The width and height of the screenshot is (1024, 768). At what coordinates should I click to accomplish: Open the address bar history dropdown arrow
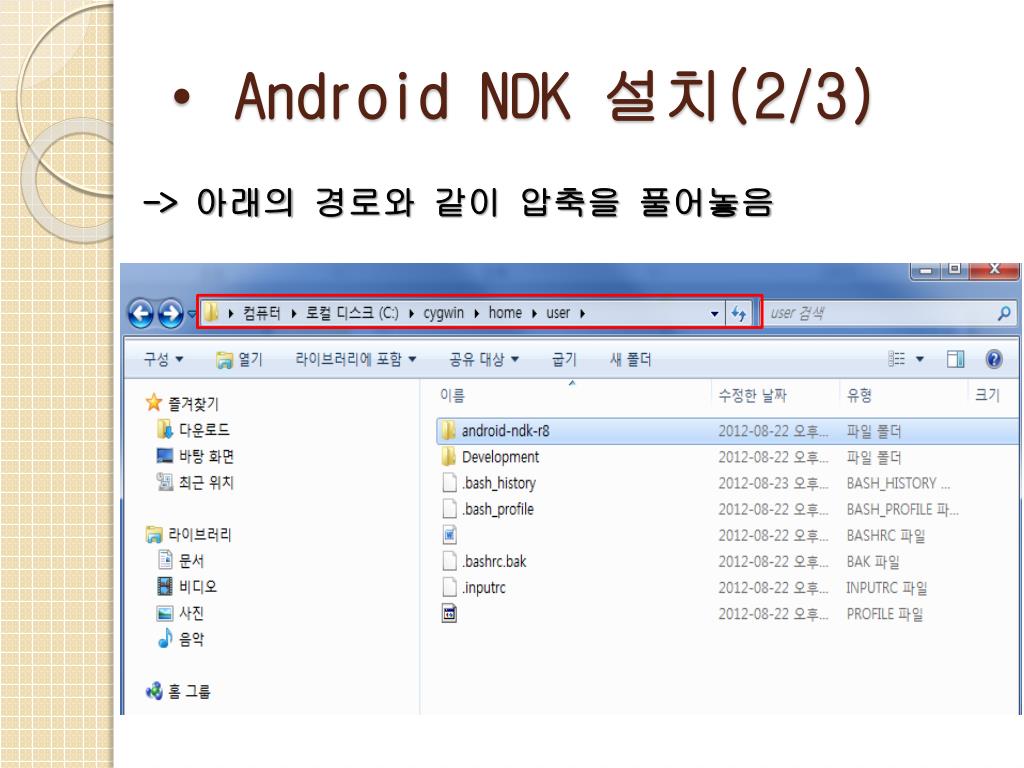click(x=714, y=314)
